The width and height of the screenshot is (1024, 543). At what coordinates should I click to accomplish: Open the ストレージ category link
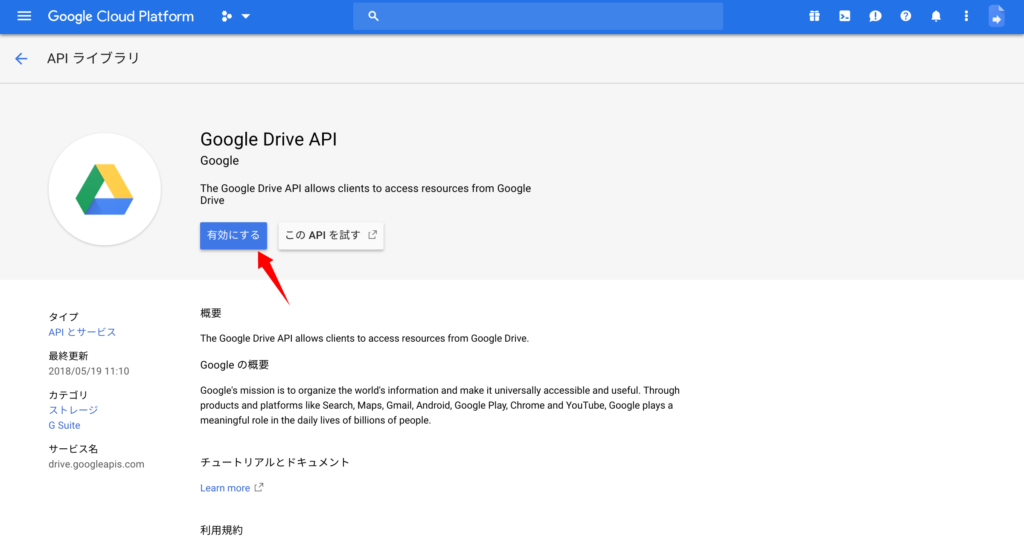(x=73, y=410)
